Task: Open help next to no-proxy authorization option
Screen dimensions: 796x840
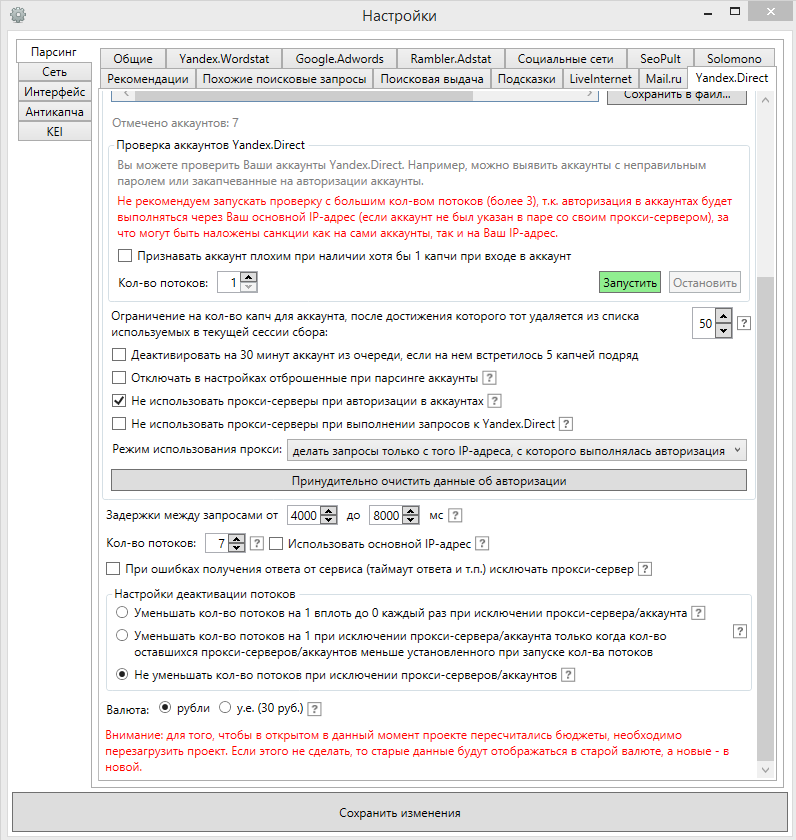Action: click(494, 401)
